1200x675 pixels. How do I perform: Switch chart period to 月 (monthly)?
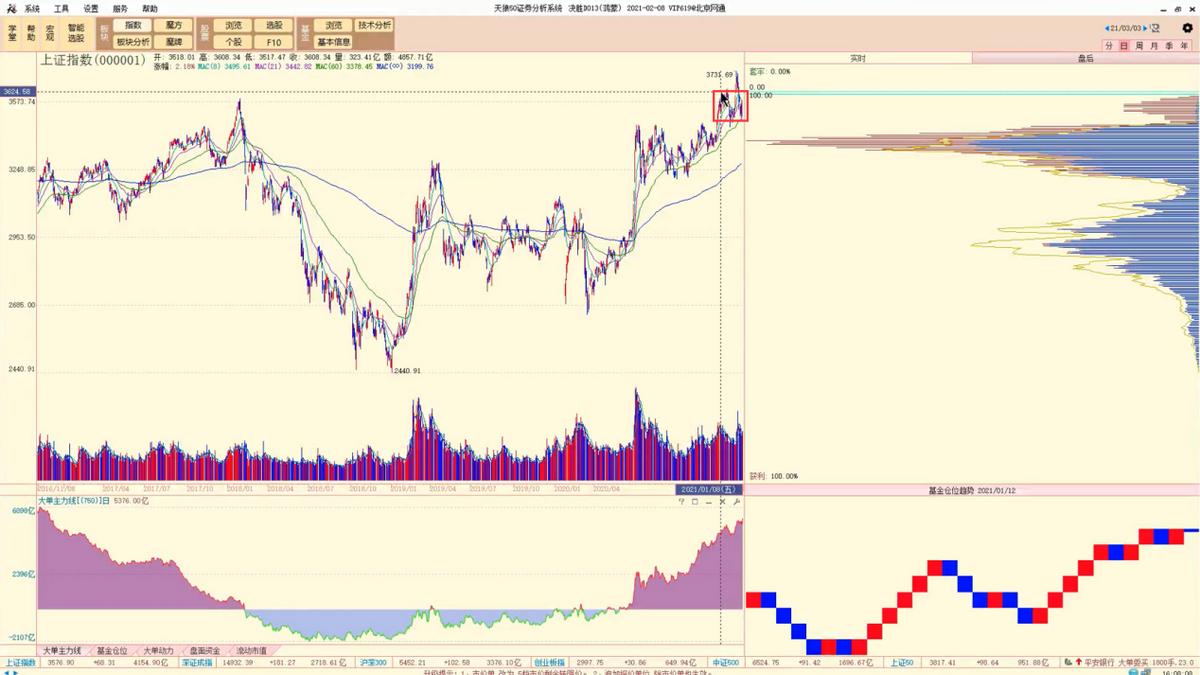(1154, 46)
